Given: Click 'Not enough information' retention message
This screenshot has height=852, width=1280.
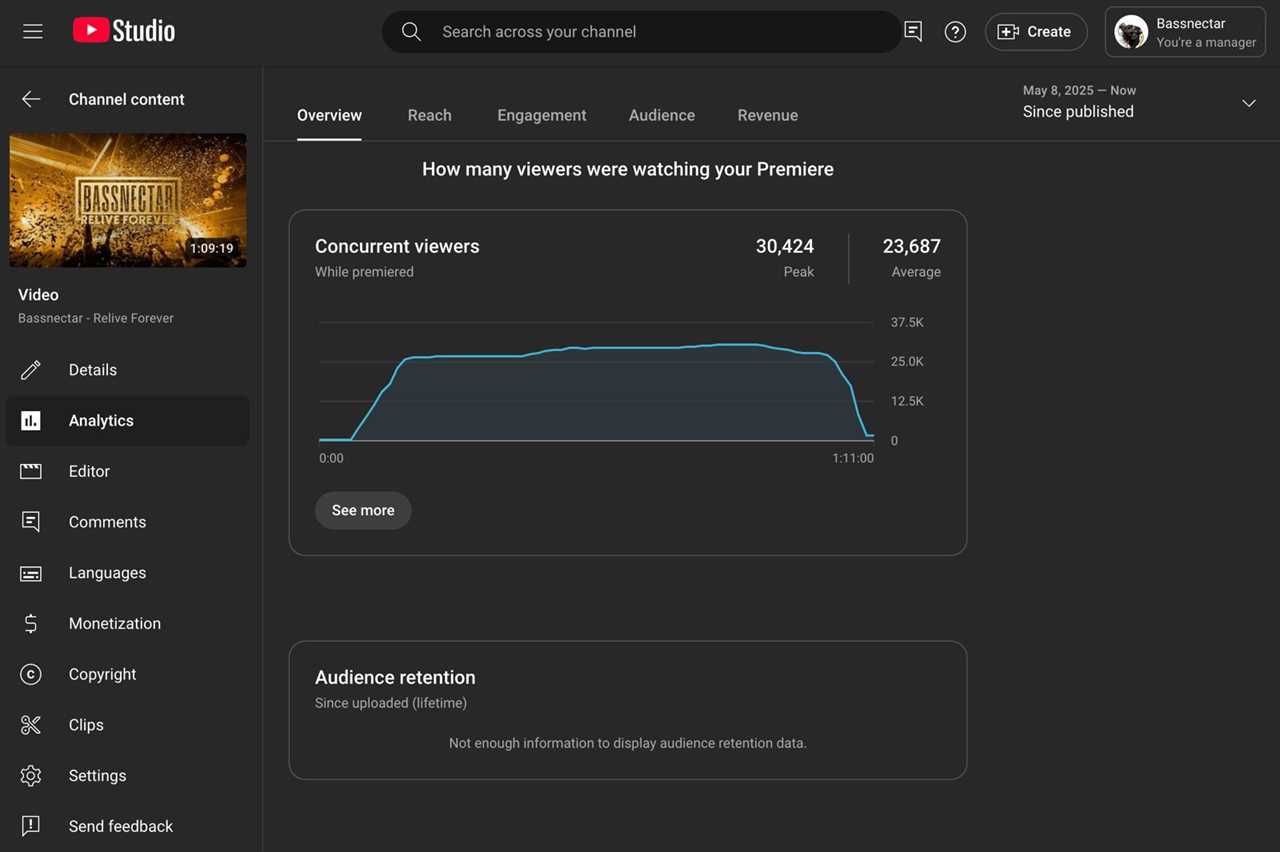Looking at the screenshot, I should tap(628, 743).
